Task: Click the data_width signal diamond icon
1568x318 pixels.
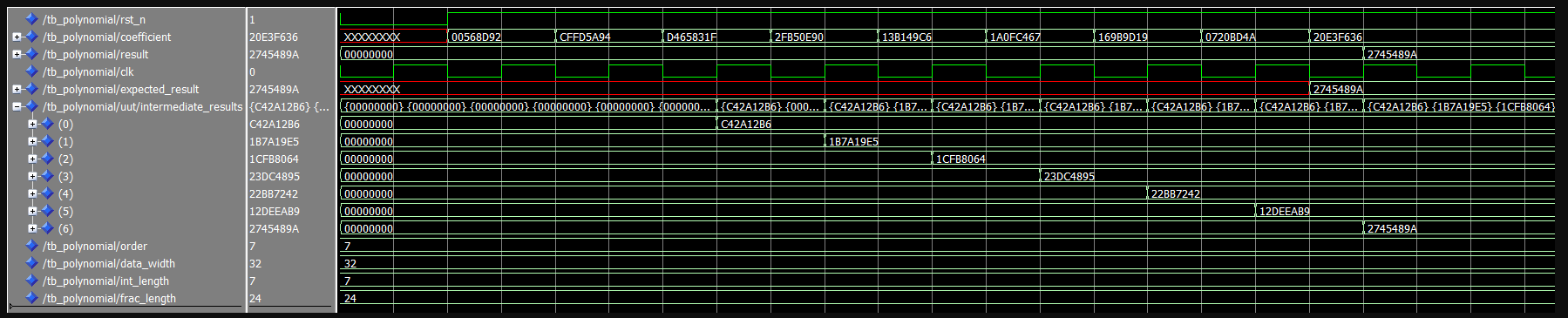Action: tap(32, 263)
